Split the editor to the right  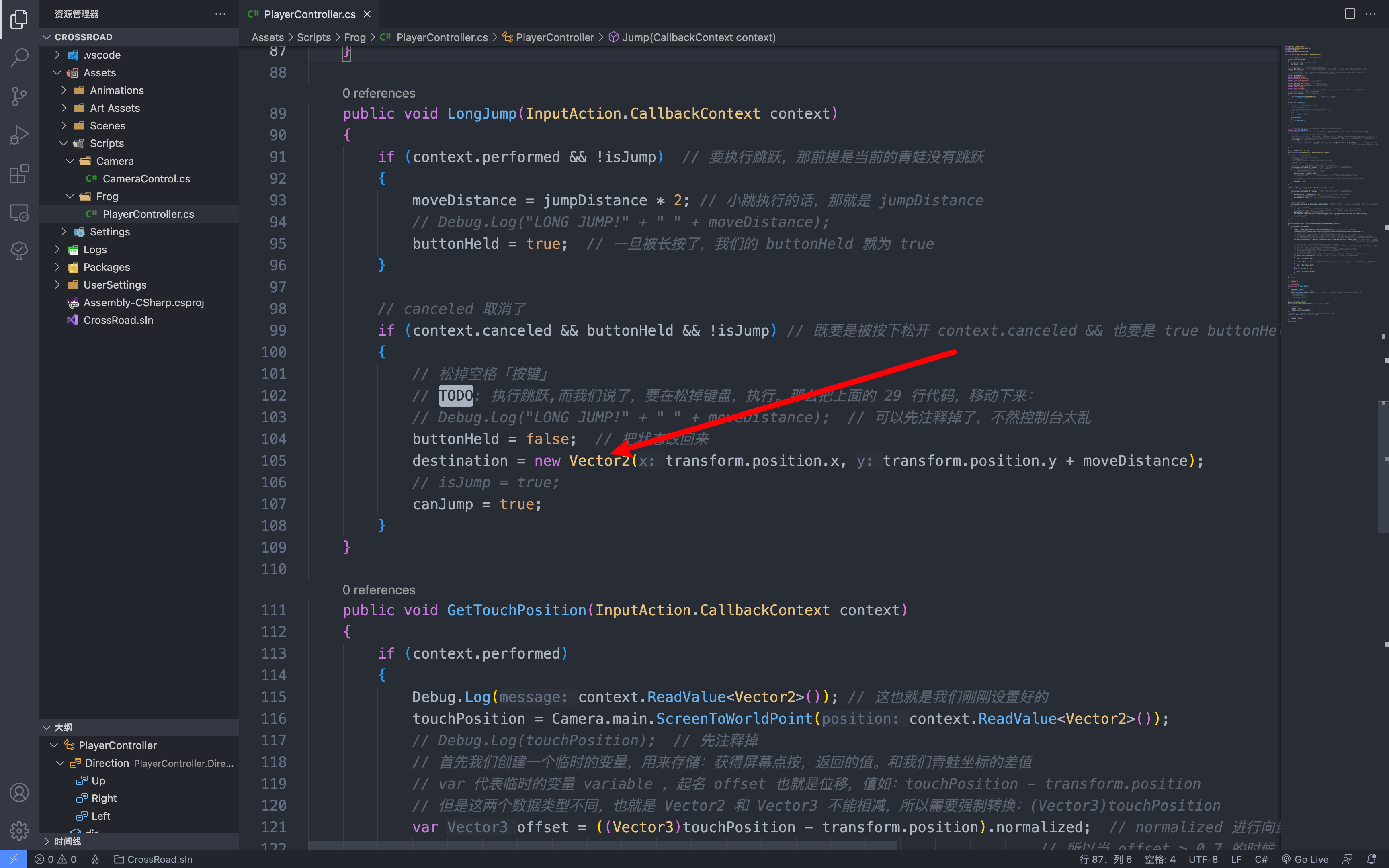[1349, 14]
